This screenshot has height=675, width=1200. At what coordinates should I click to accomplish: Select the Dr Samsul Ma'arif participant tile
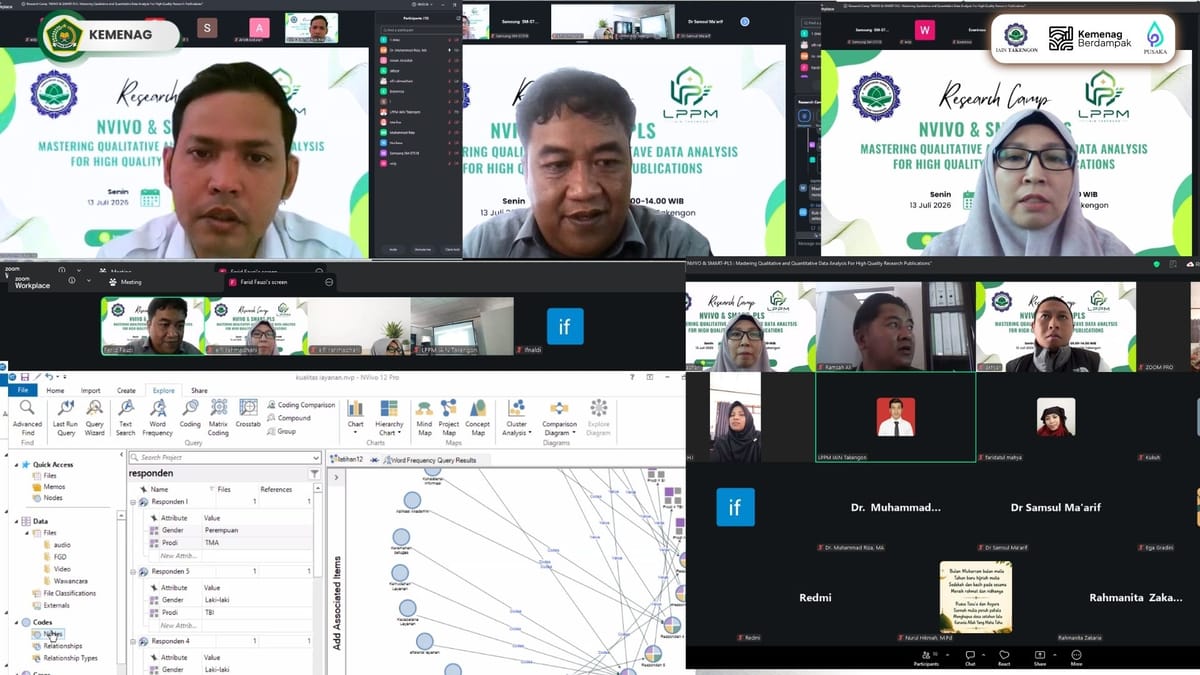tap(1055, 508)
